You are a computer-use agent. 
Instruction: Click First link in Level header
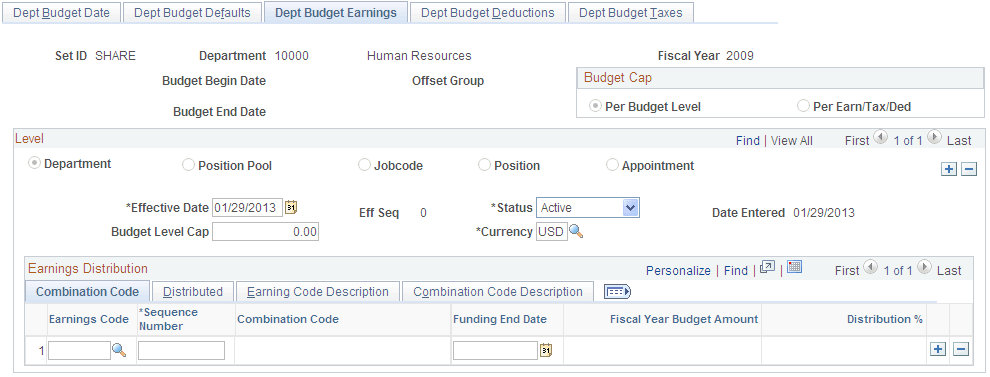pos(857,141)
